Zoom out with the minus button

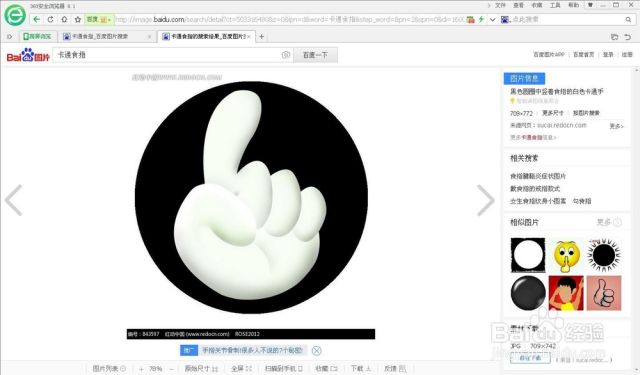(x=172, y=369)
